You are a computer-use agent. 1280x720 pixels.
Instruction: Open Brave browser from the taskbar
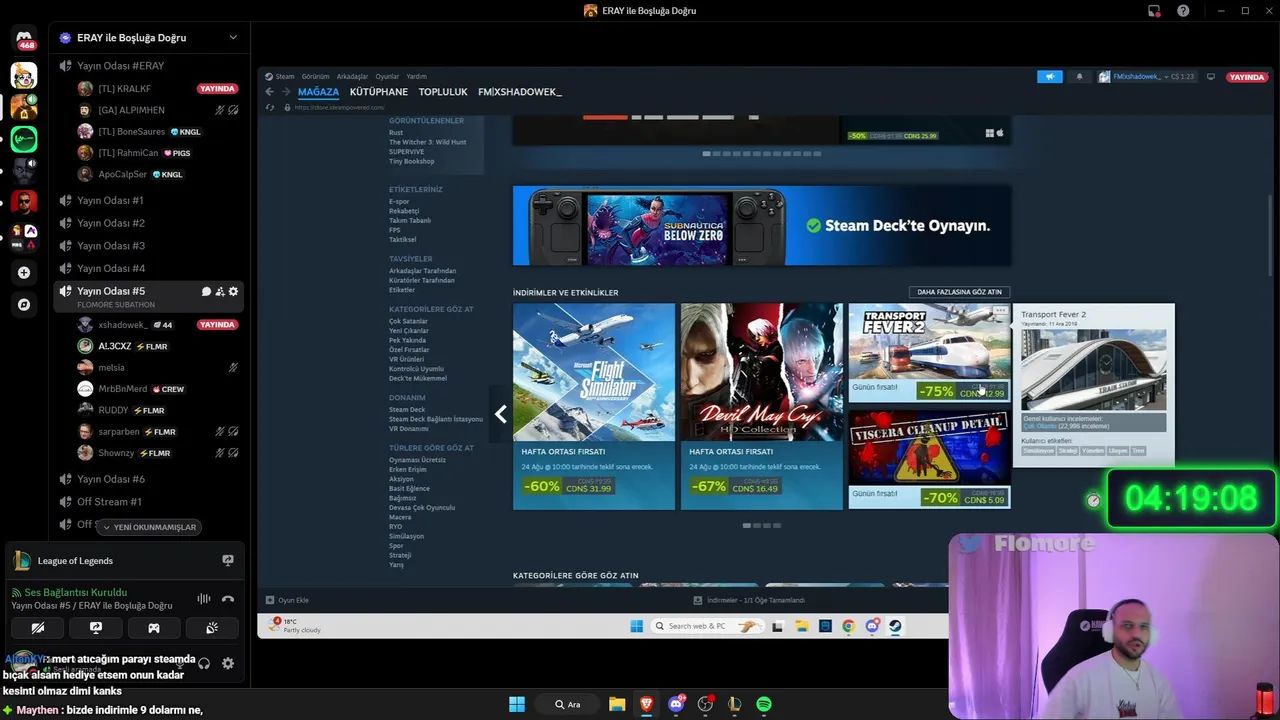click(646, 704)
